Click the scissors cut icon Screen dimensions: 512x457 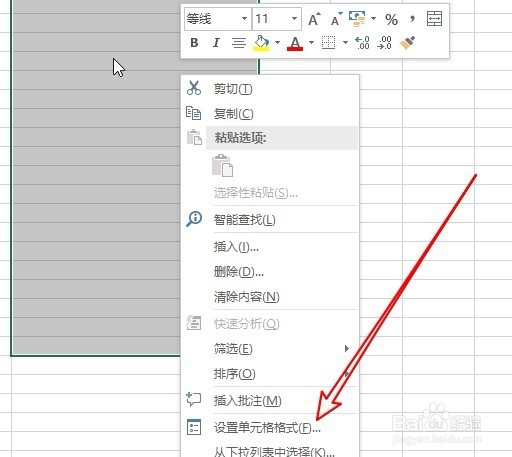coord(194,88)
